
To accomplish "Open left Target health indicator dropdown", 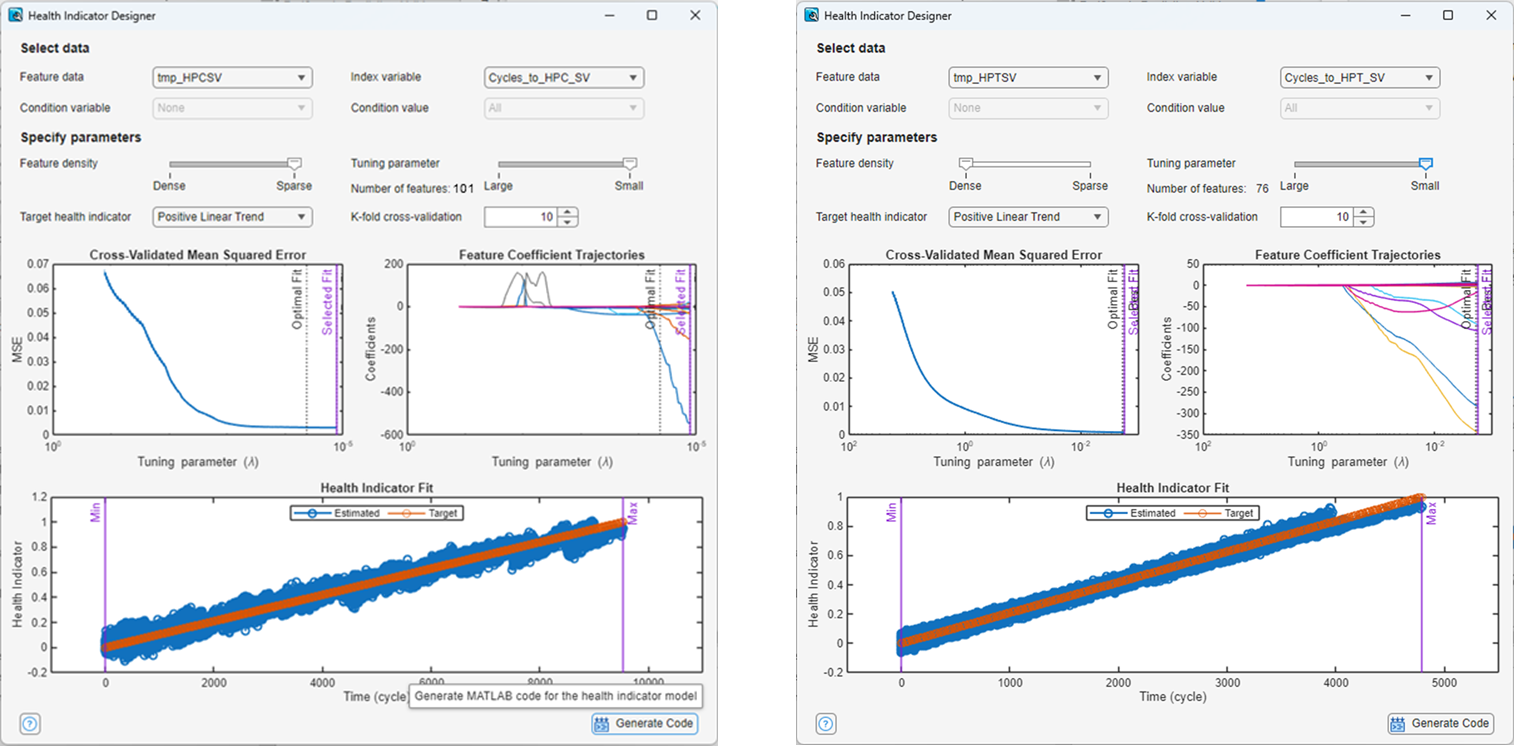I will [x=232, y=217].
